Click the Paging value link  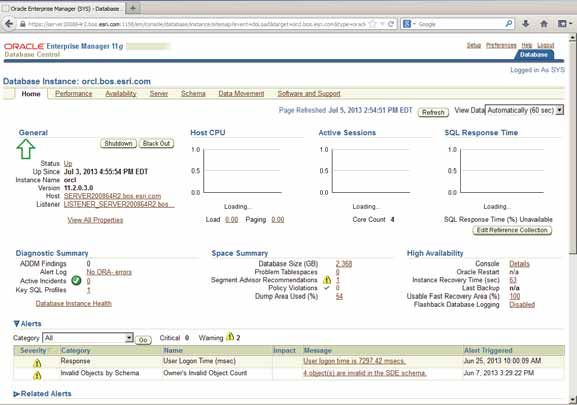pos(277,220)
